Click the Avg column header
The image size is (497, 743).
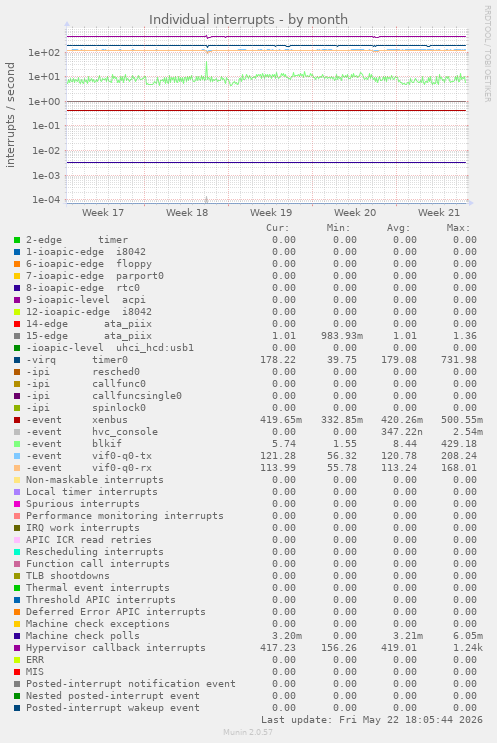(x=398, y=228)
